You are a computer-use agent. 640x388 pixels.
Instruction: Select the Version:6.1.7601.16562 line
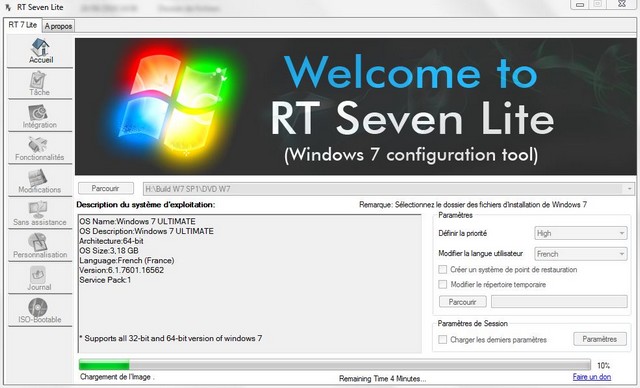coord(122,270)
